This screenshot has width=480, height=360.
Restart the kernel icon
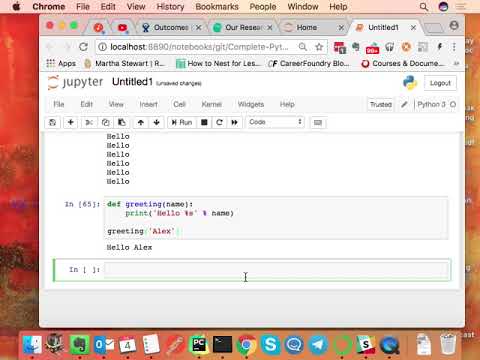(x=219, y=122)
